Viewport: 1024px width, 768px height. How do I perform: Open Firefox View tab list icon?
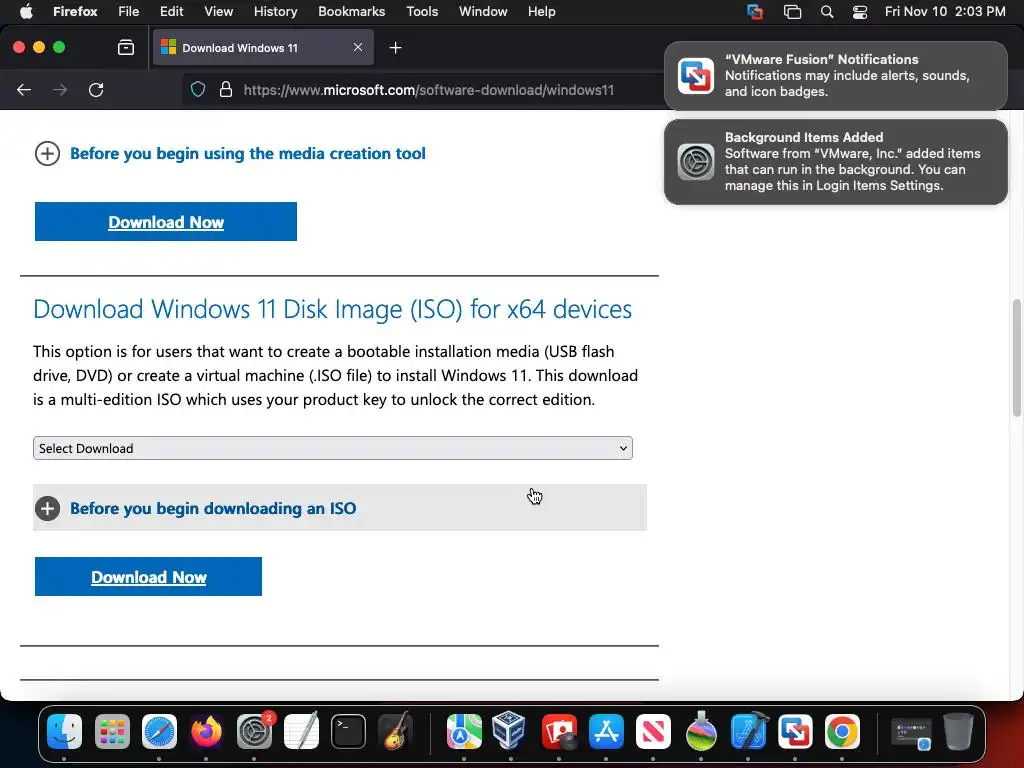coord(126,48)
